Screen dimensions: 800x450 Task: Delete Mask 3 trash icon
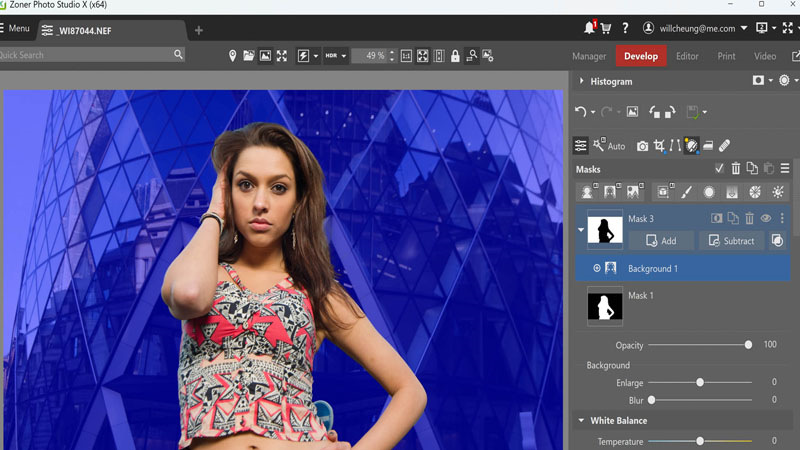[749, 218]
